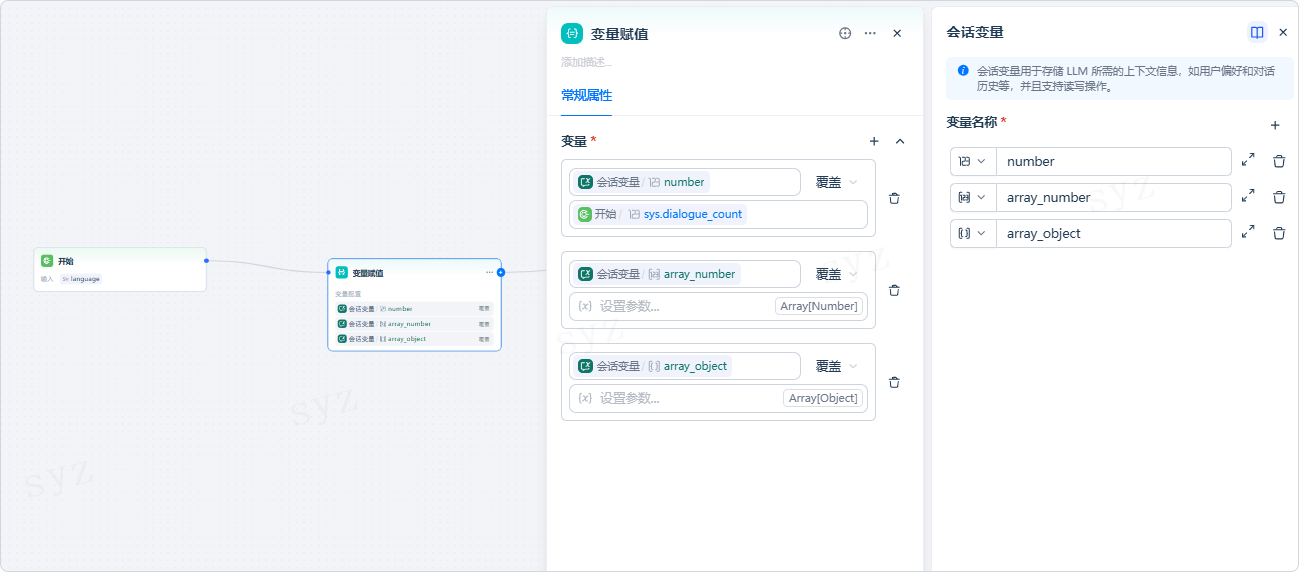
Task: Expand the array_number conversation variable editor
Action: (x=1248, y=197)
